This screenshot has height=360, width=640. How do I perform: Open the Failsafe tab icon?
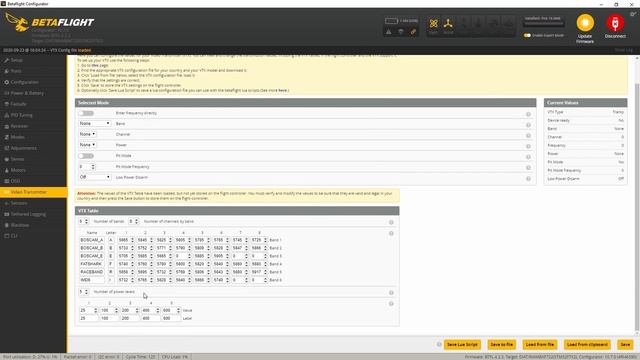7,104
